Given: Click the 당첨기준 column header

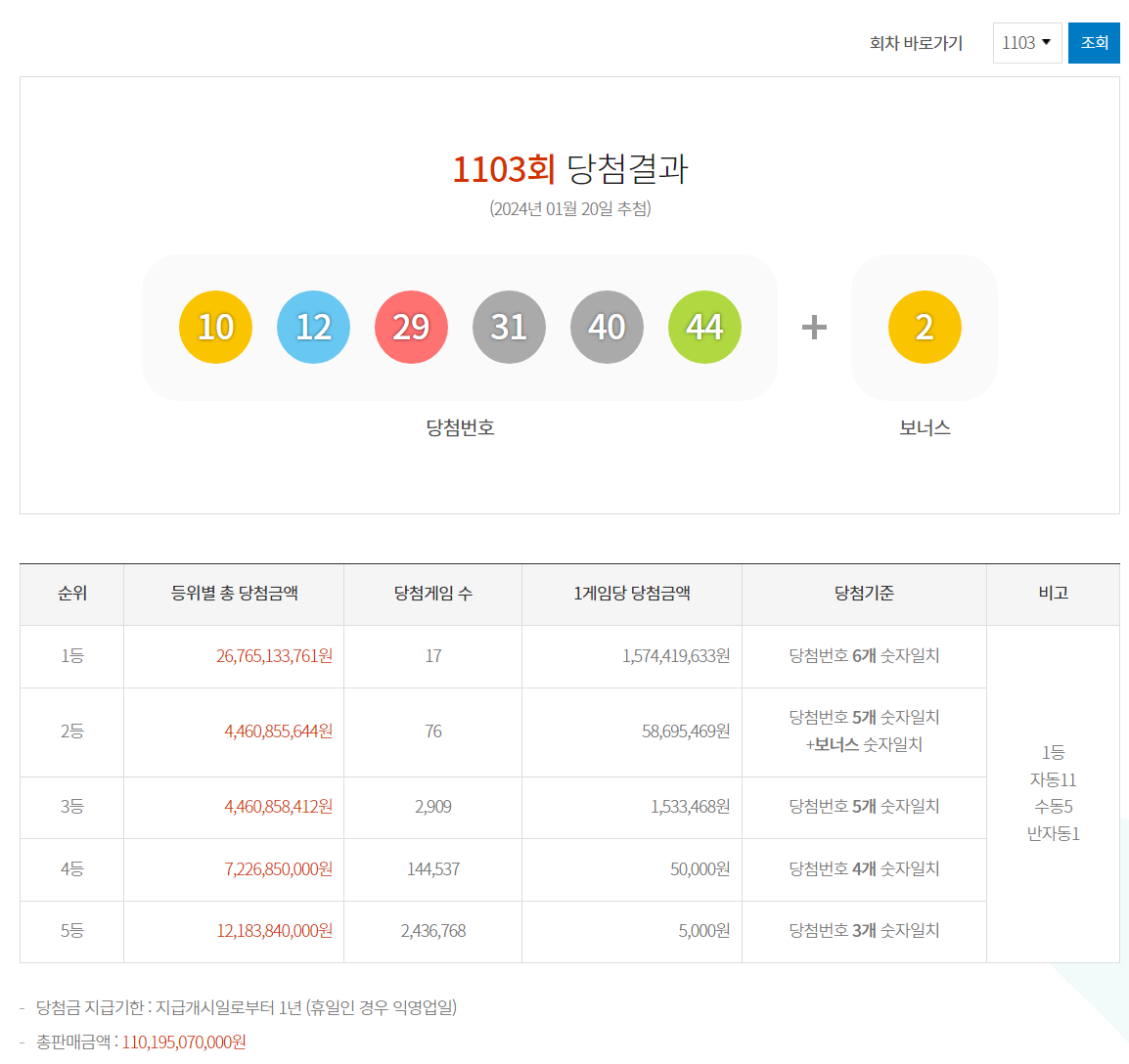Looking at the screenshot, I should coord(864,594).
